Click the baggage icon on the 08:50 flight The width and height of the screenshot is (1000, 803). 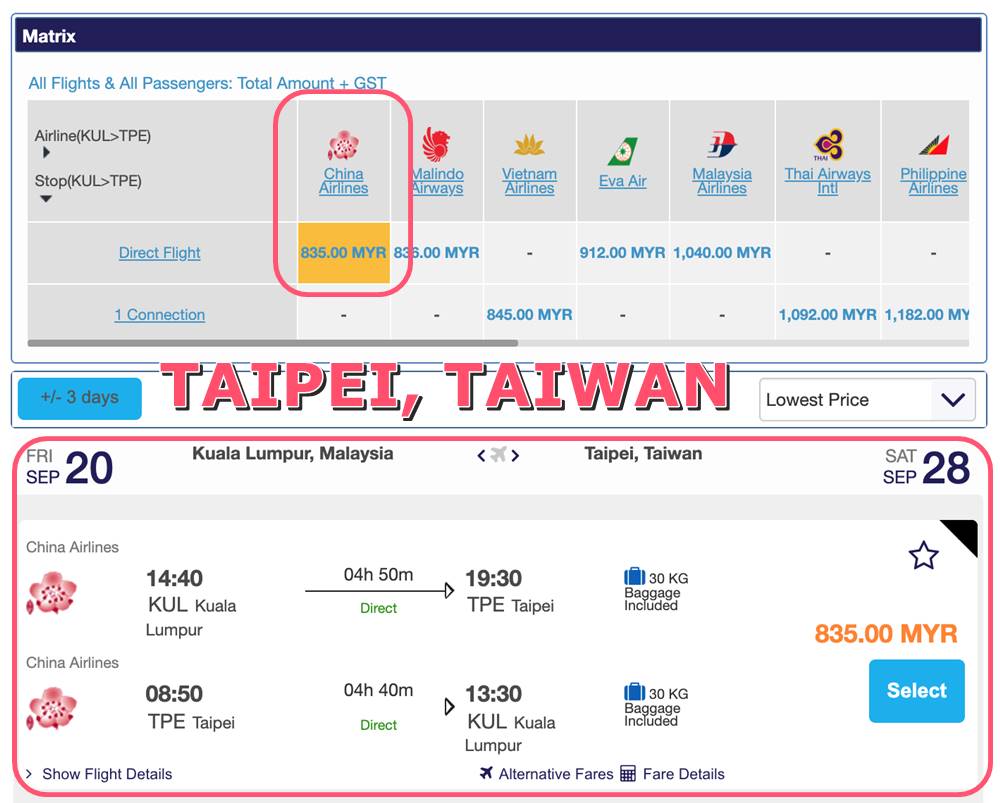point(635,691)
